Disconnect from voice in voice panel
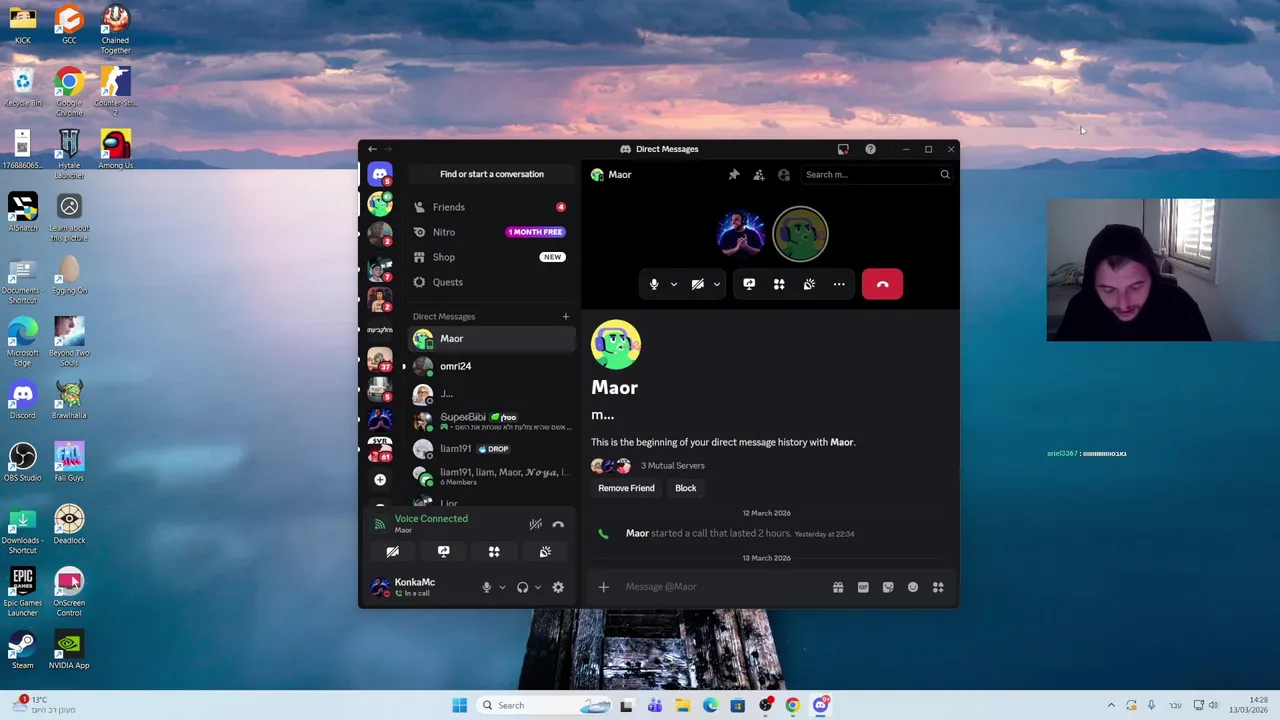 (x=558, y=524)
